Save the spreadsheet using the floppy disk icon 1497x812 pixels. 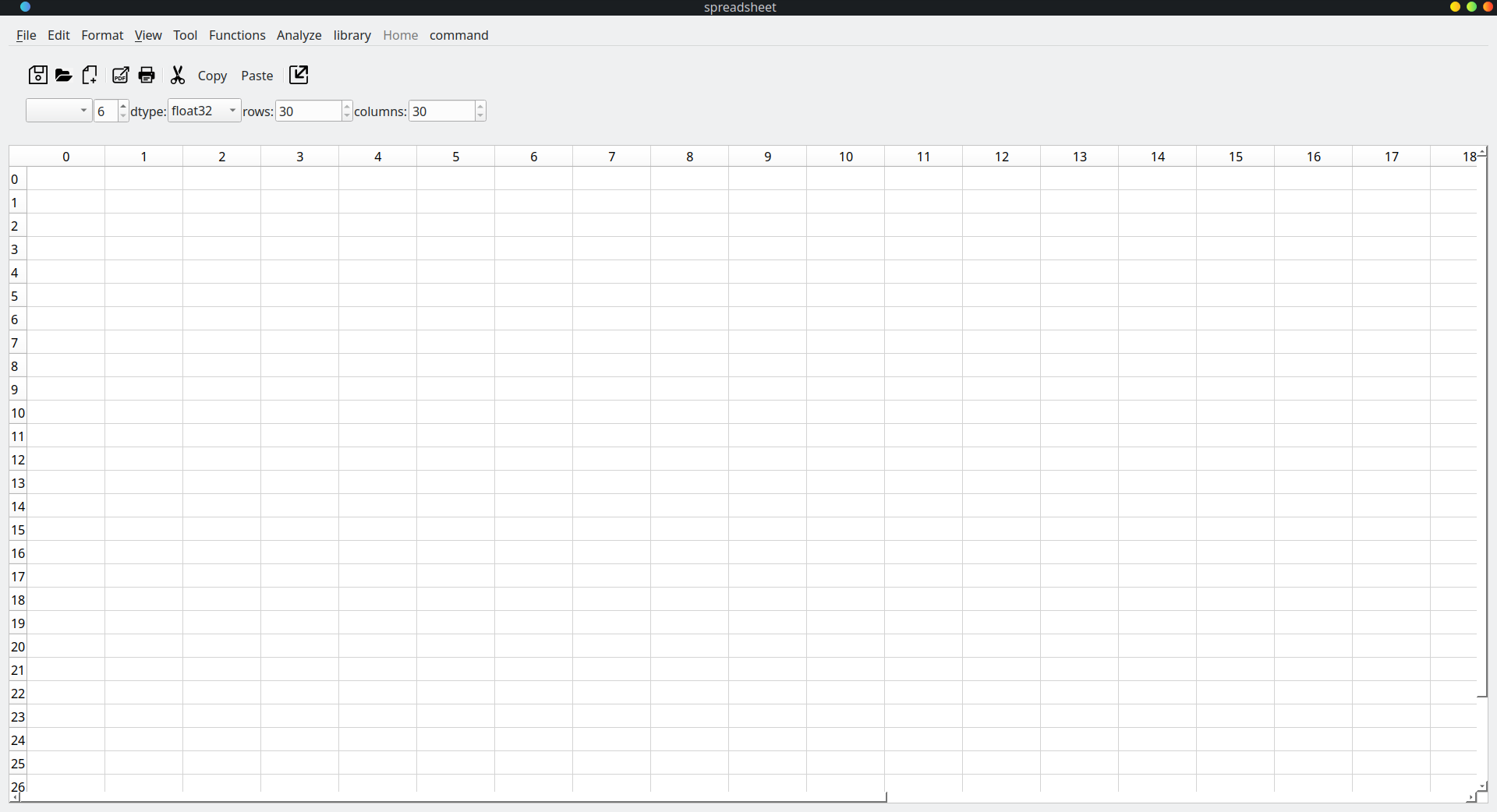click(37, 75)
